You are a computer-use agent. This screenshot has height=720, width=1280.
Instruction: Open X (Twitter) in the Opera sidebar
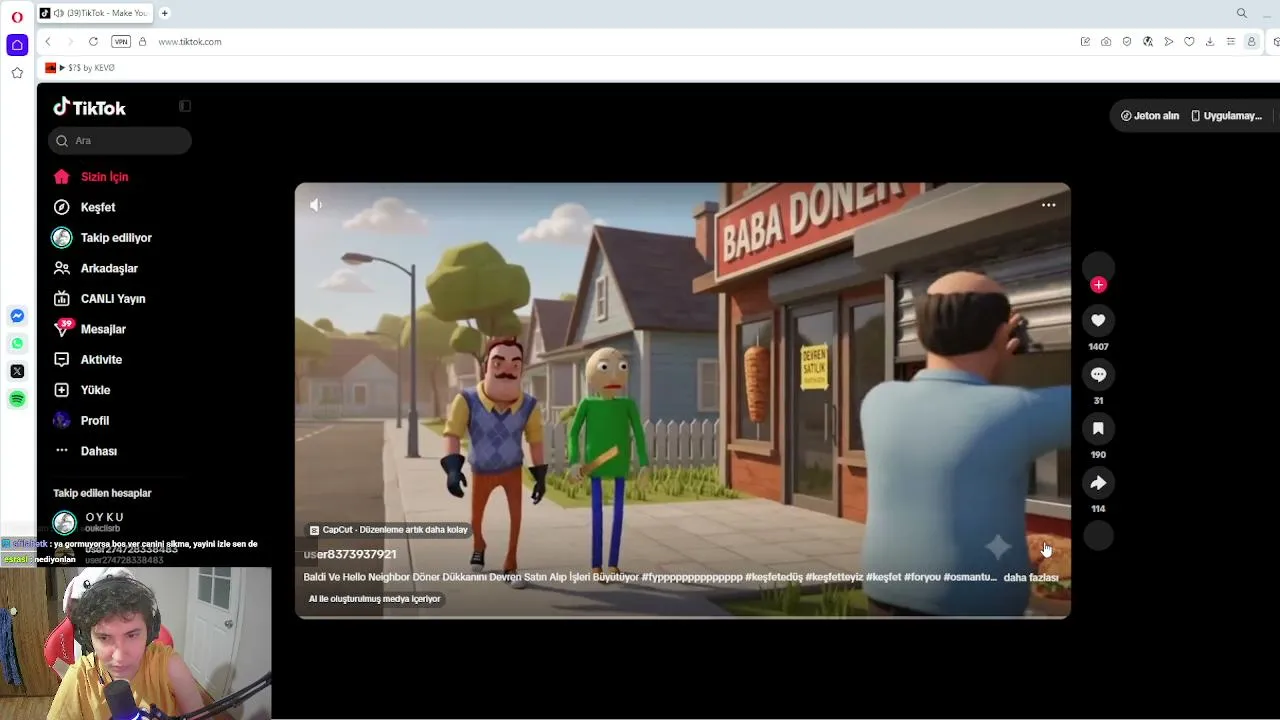[x=17, y=371]
